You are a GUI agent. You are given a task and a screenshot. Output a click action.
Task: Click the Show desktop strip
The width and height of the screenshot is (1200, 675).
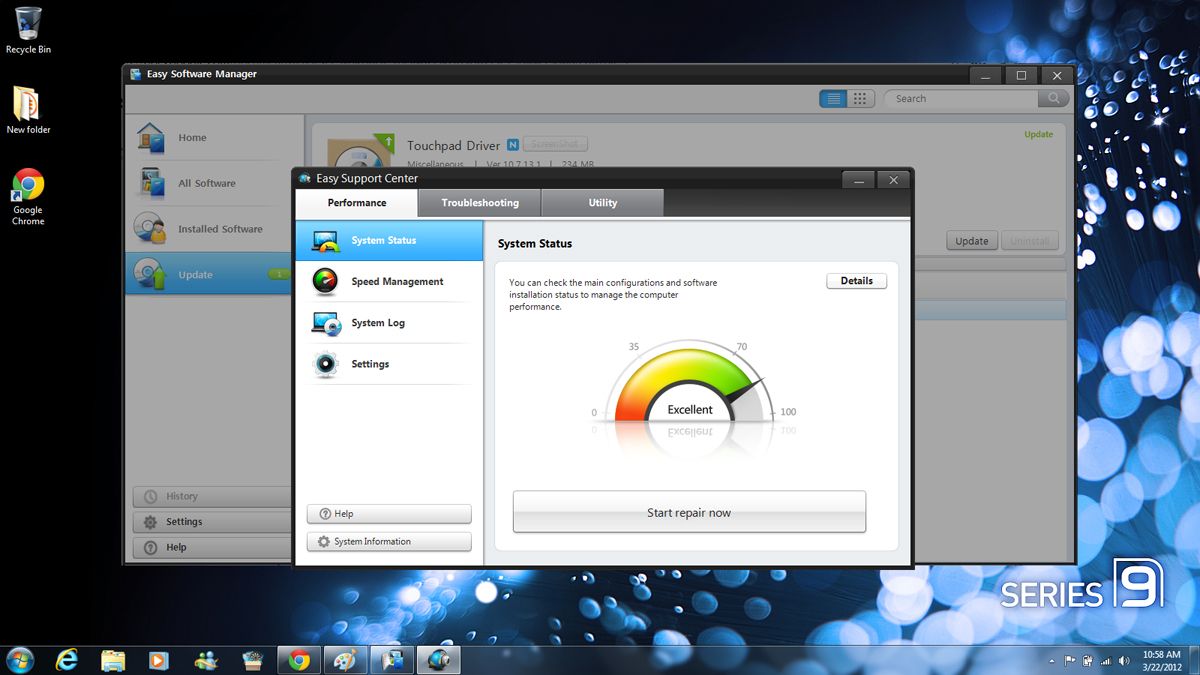1194,660
